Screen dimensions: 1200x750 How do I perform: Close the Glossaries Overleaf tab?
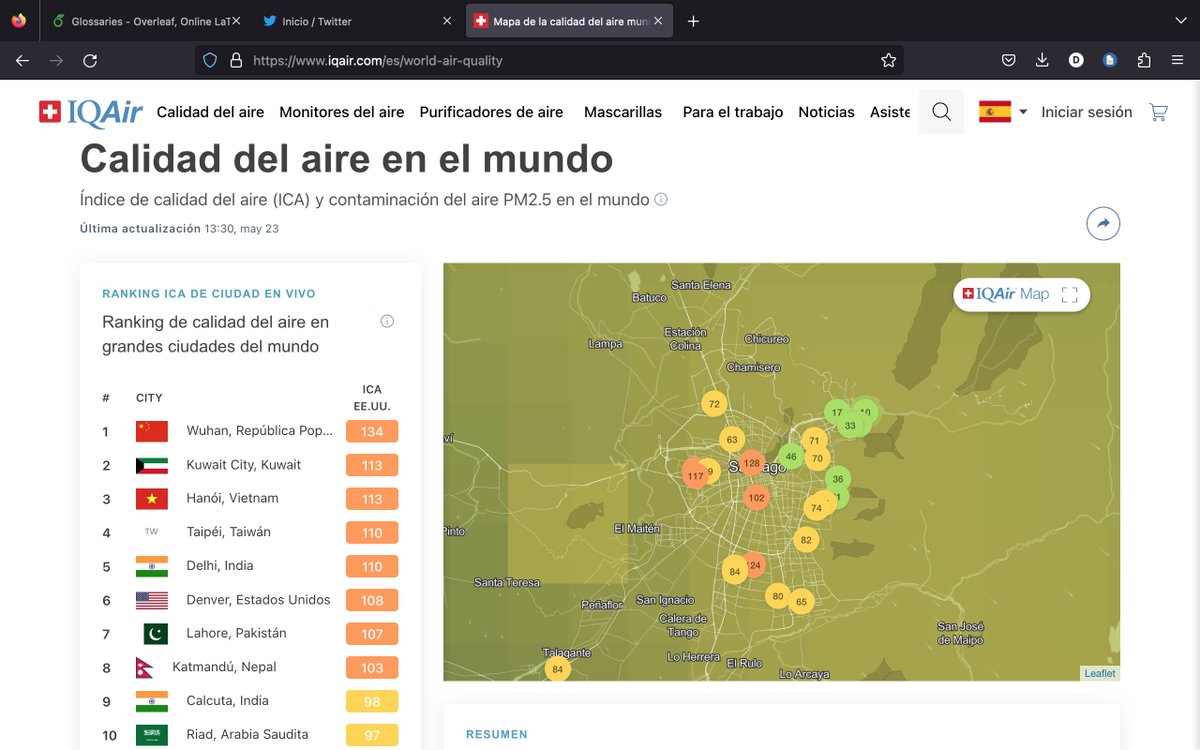(x=236, y=21)
